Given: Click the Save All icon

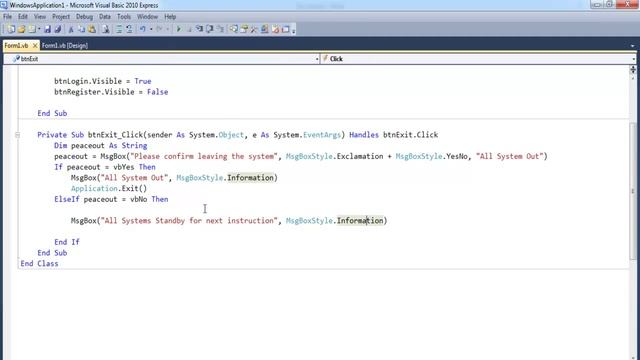Looking at the screenshot, I should pos(58,29).
